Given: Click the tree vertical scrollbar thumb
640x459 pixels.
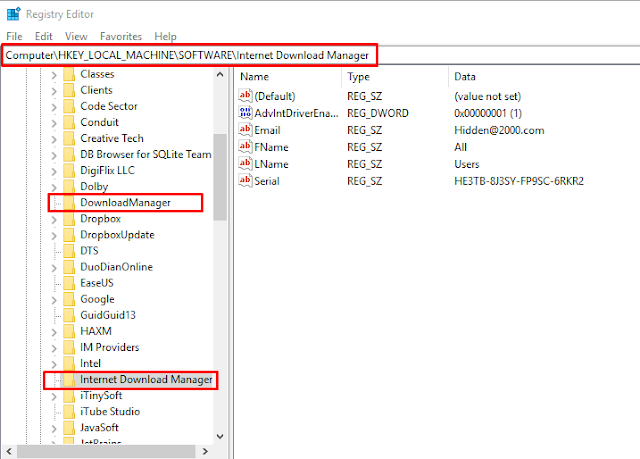Looking at the screenshot, I should click(220, 177).
